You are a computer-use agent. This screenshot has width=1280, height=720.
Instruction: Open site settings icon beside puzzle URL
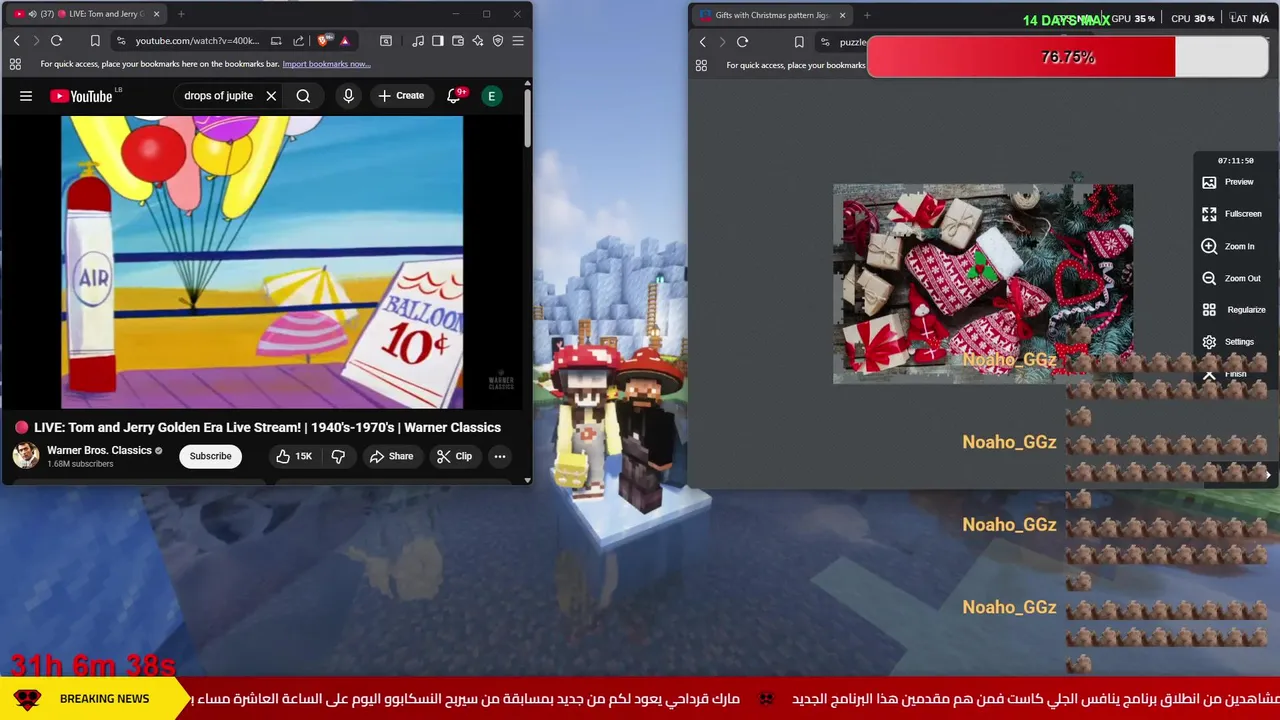pos(825,42)
